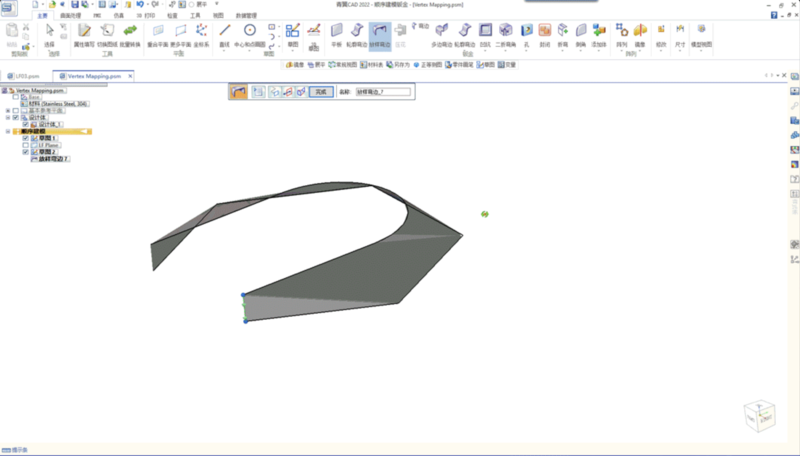The height and width of the screenshot is (456, 800).
Task: Click the 属性填写 property fill icon
Action: [84, 33]
